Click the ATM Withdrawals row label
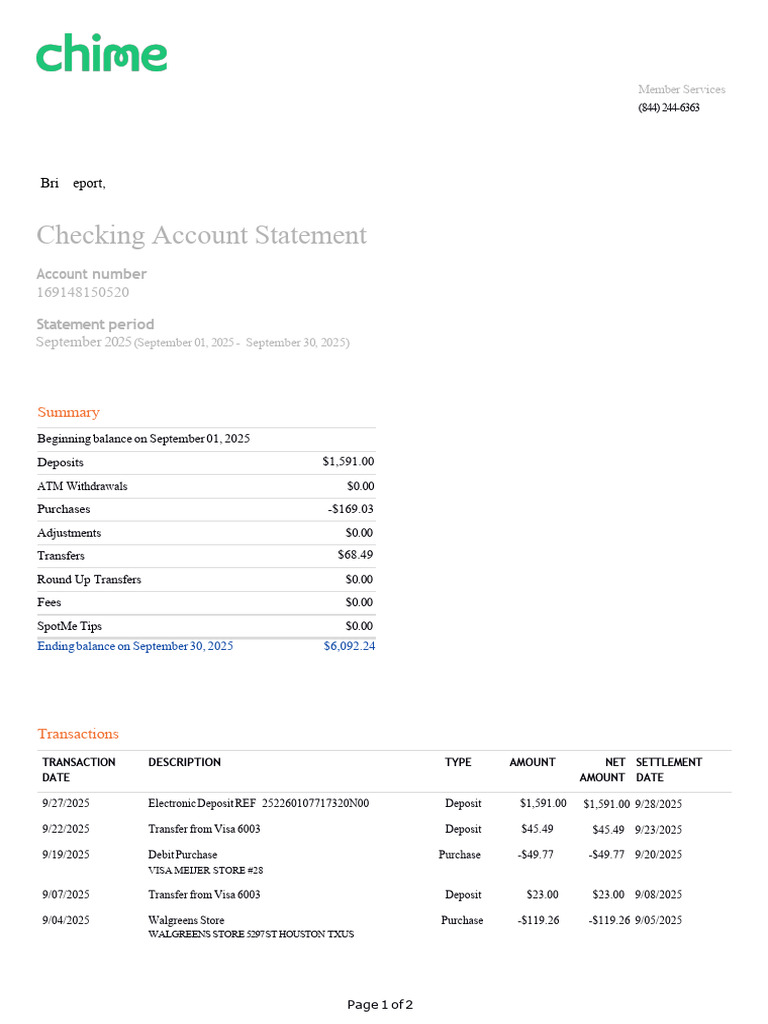The image size is (768, 1024). pyautogui.click(x=82, y=486)
